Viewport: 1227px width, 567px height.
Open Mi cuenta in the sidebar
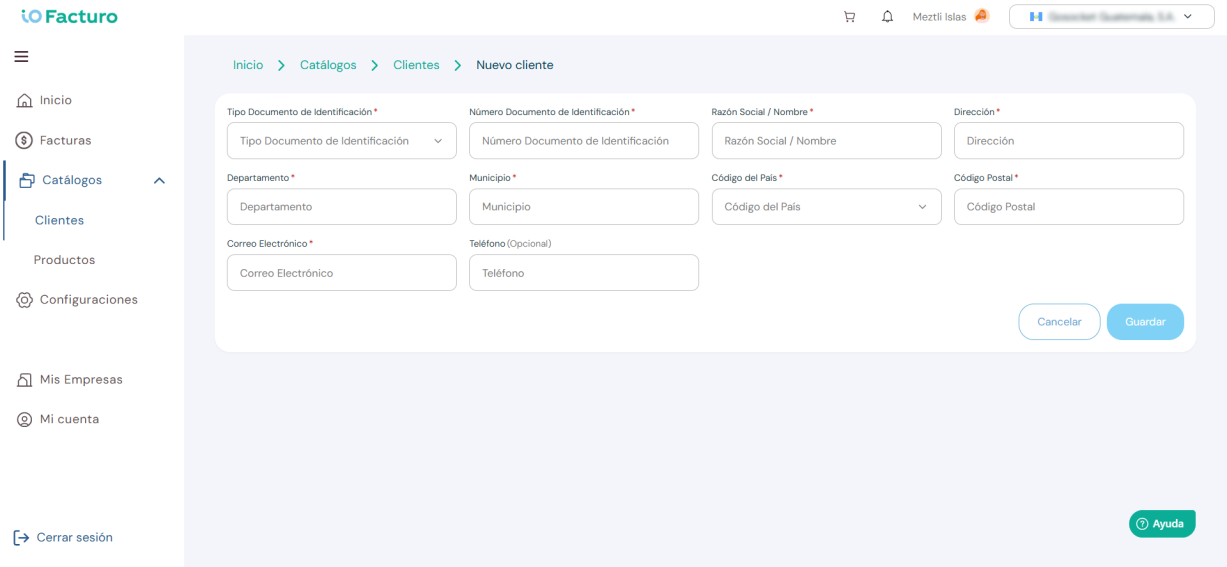coord(69,420)
